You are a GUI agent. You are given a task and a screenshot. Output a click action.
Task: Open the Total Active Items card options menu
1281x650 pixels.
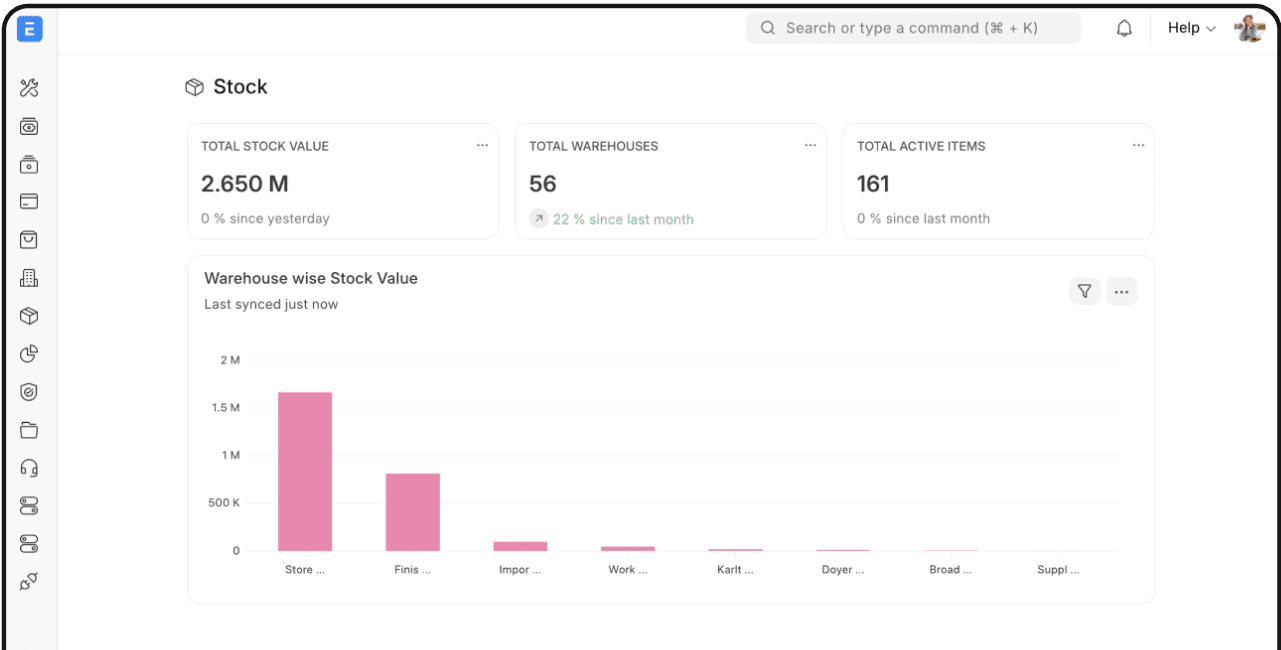[1138, 146]
